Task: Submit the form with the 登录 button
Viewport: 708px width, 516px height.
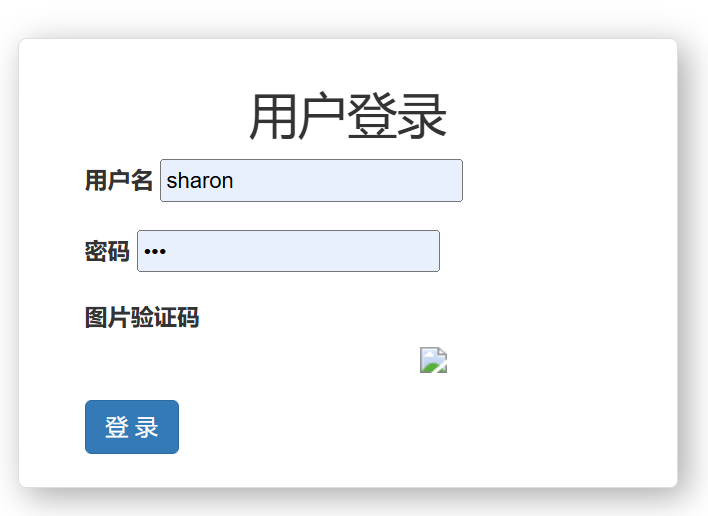Action: click(x=132, y=427)
